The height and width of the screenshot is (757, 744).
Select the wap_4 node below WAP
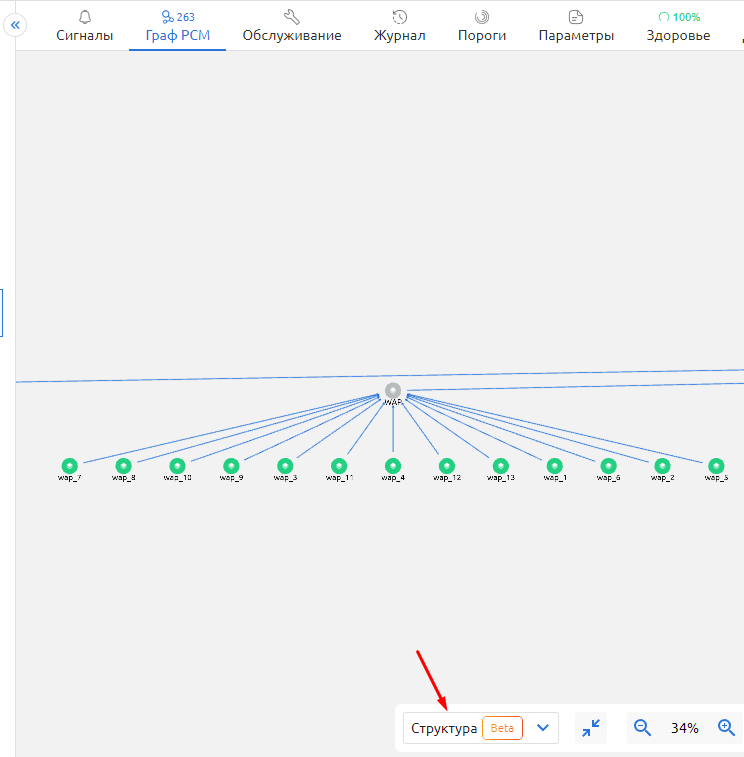[393, 466]
